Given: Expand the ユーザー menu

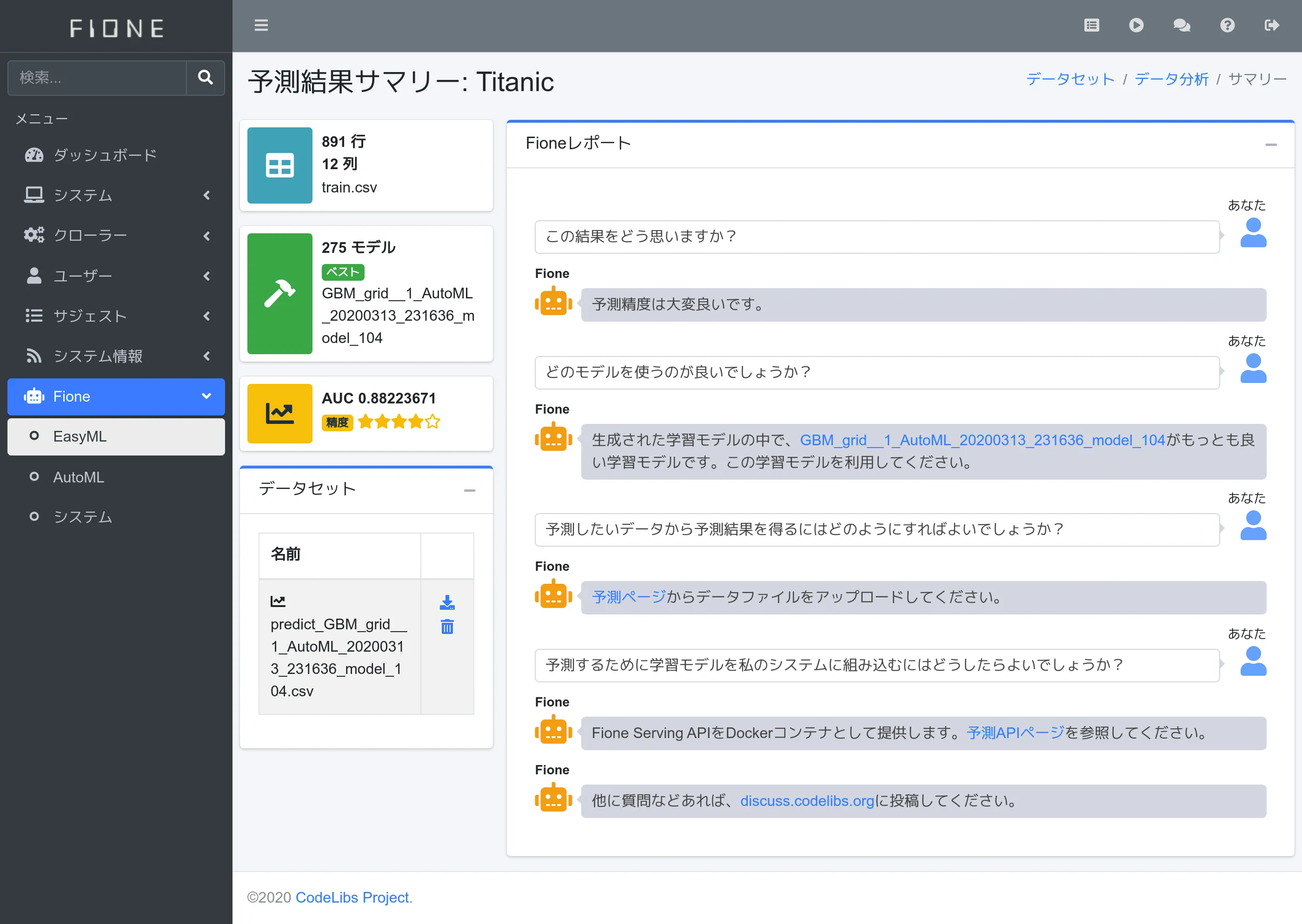Looking at the screenshot, I should [x=116, y=276].
